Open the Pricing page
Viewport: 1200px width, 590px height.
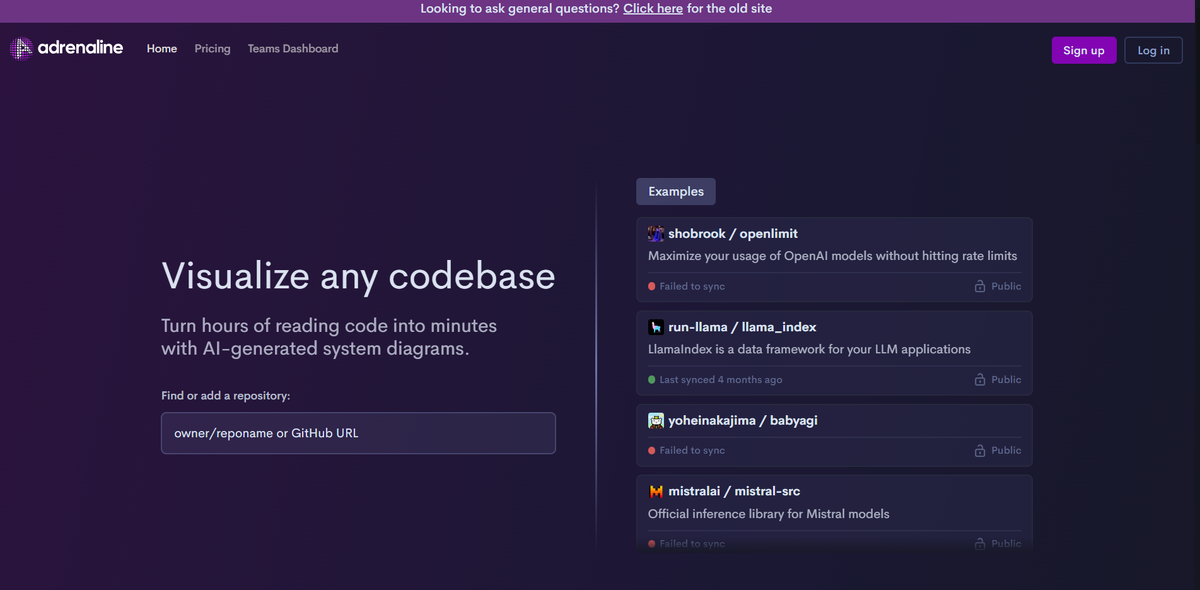tap(212, 48)
